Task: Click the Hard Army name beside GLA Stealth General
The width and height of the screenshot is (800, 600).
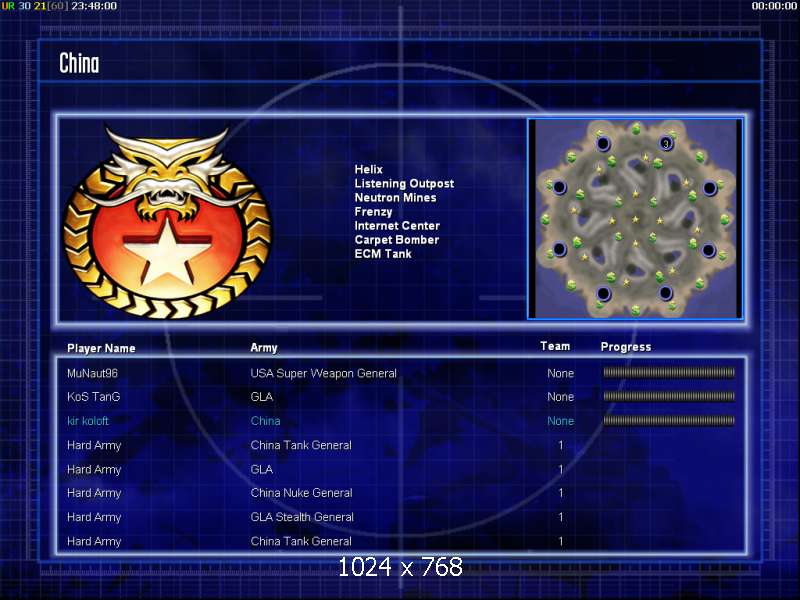Action: pos(94,517)
